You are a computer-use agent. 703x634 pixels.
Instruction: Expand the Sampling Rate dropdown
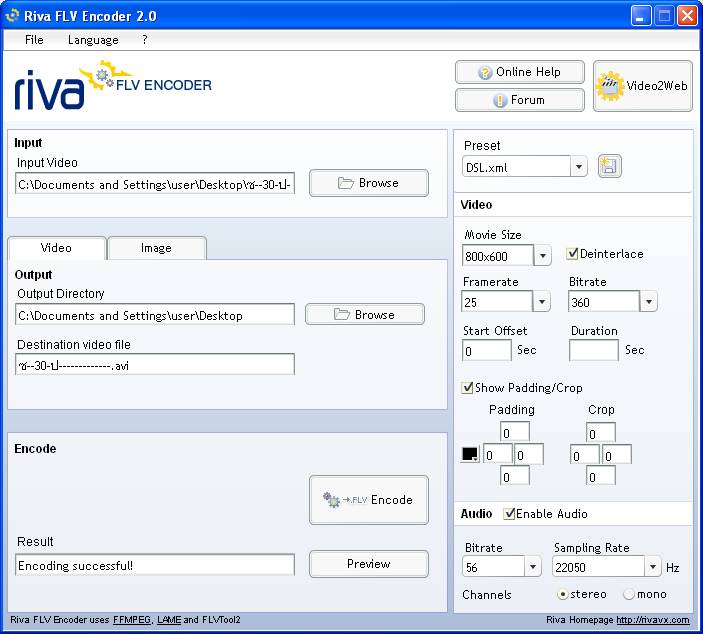tap(653, 566)
